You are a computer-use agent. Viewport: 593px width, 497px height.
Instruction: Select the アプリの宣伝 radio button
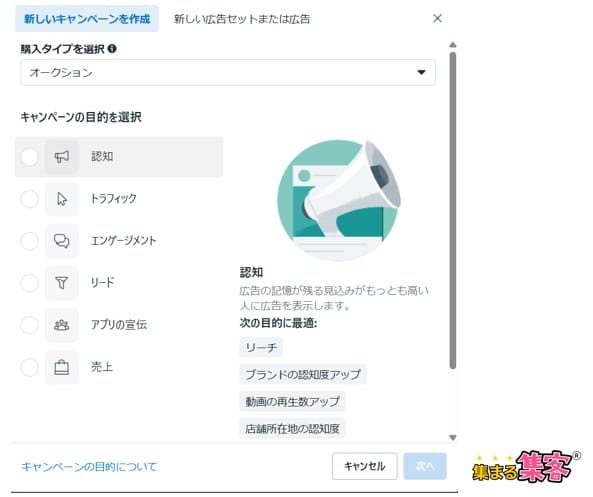(29, 325)
